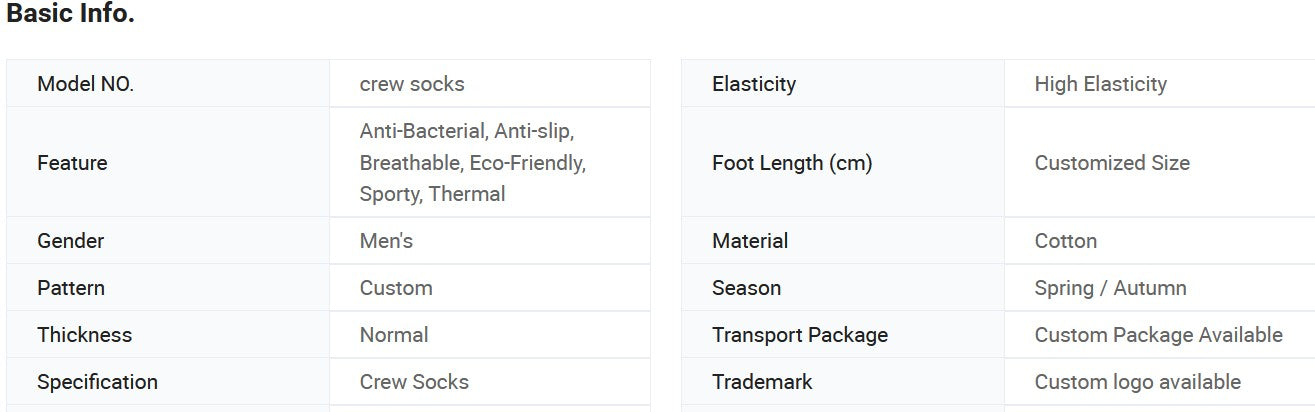This screenshot has height=412, width=1315.
Task: Click the Custom Package Available value
Action: coord(1158,335)
